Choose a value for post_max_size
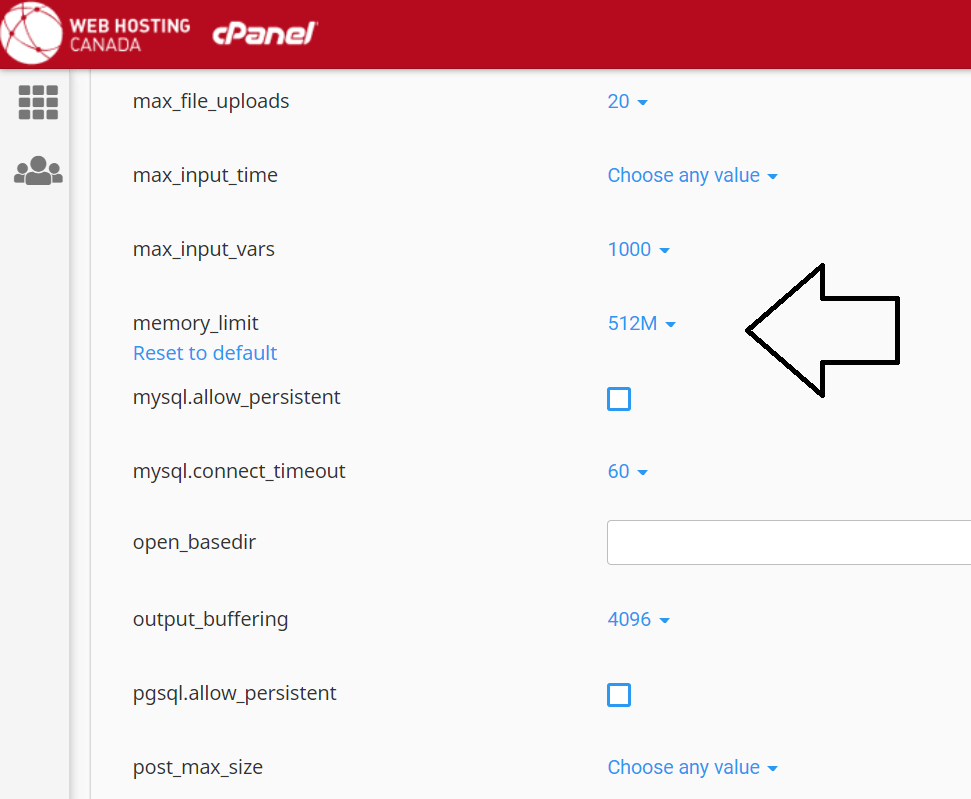971x799 pixels. [692, 767]
